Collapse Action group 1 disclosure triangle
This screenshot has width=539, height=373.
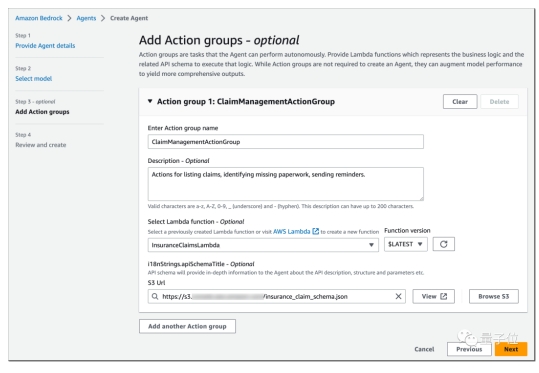[x=150, y=101]
